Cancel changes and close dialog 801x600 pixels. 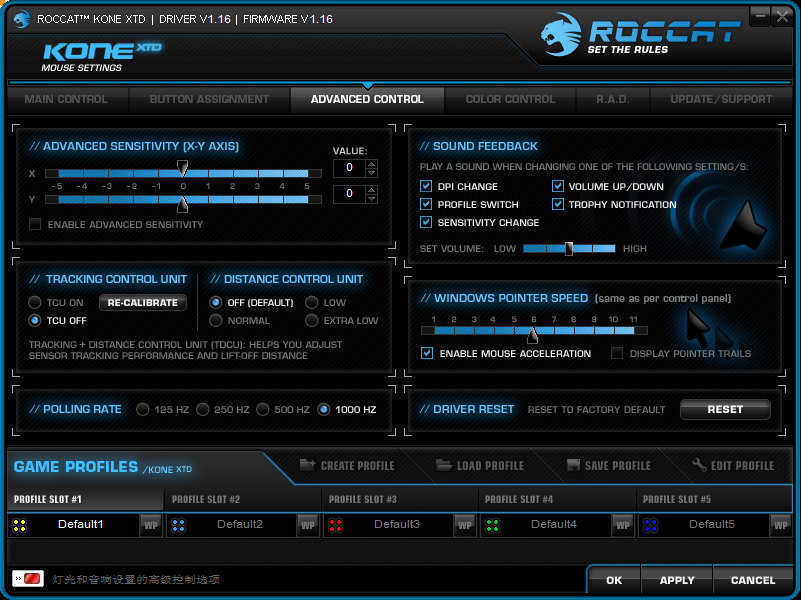[753, 580]
